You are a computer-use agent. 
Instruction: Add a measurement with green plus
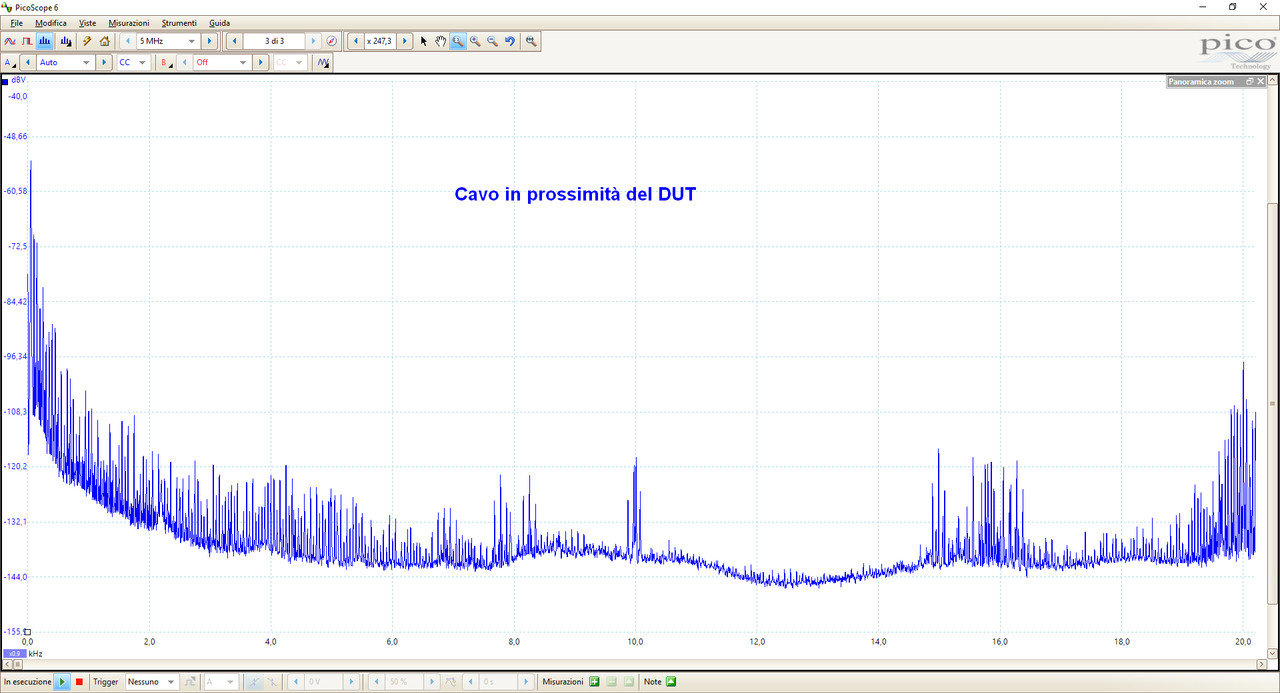coord(594,682)
